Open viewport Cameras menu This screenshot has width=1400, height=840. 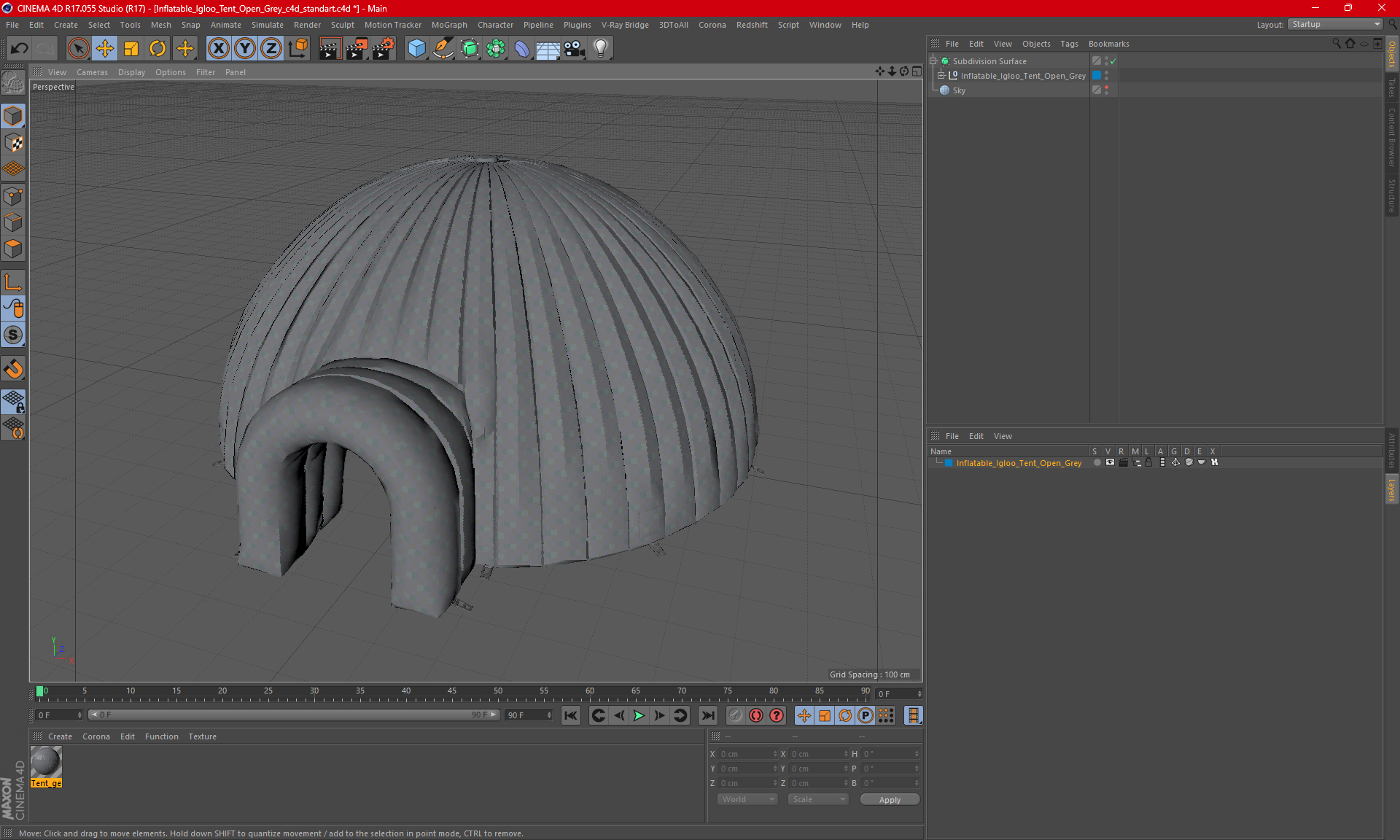[92, 72]
